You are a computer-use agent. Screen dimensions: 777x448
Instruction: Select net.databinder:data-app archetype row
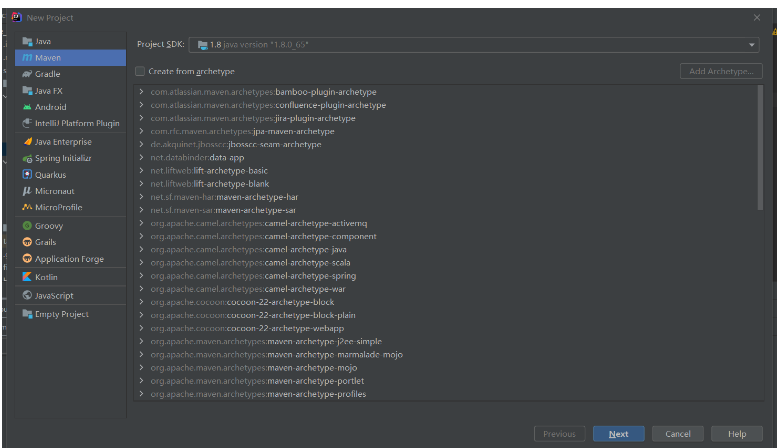coord(445,158)
